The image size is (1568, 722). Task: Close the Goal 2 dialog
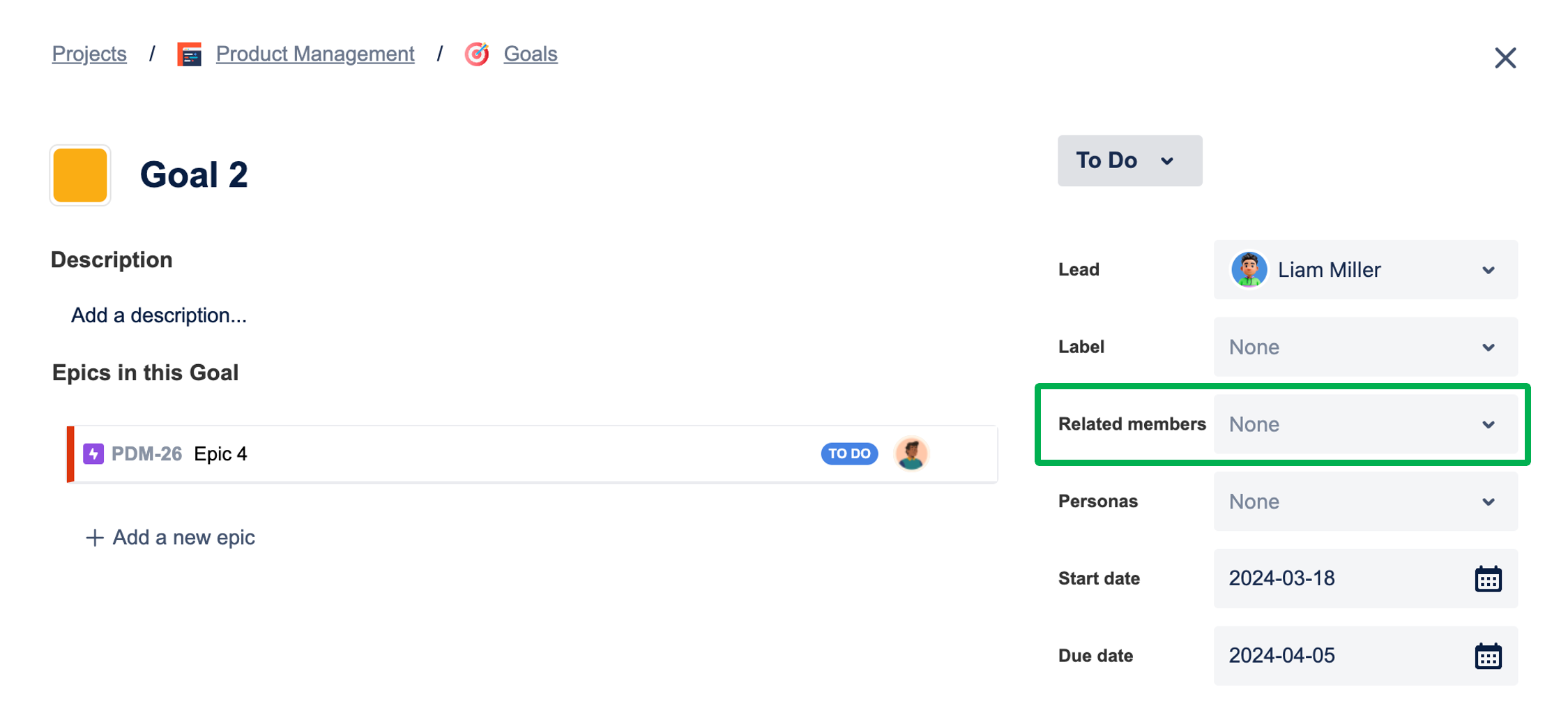tap(1505, 58)
